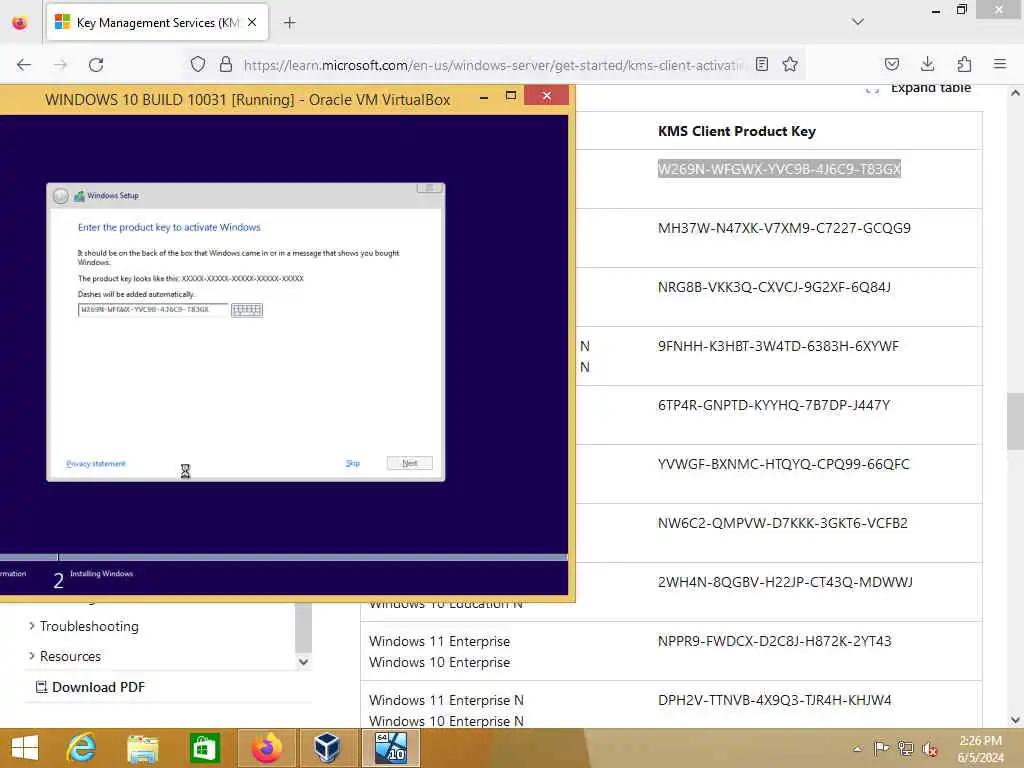
Task: Open Firefox downloads panel
Action: click(x=927, y=64)
